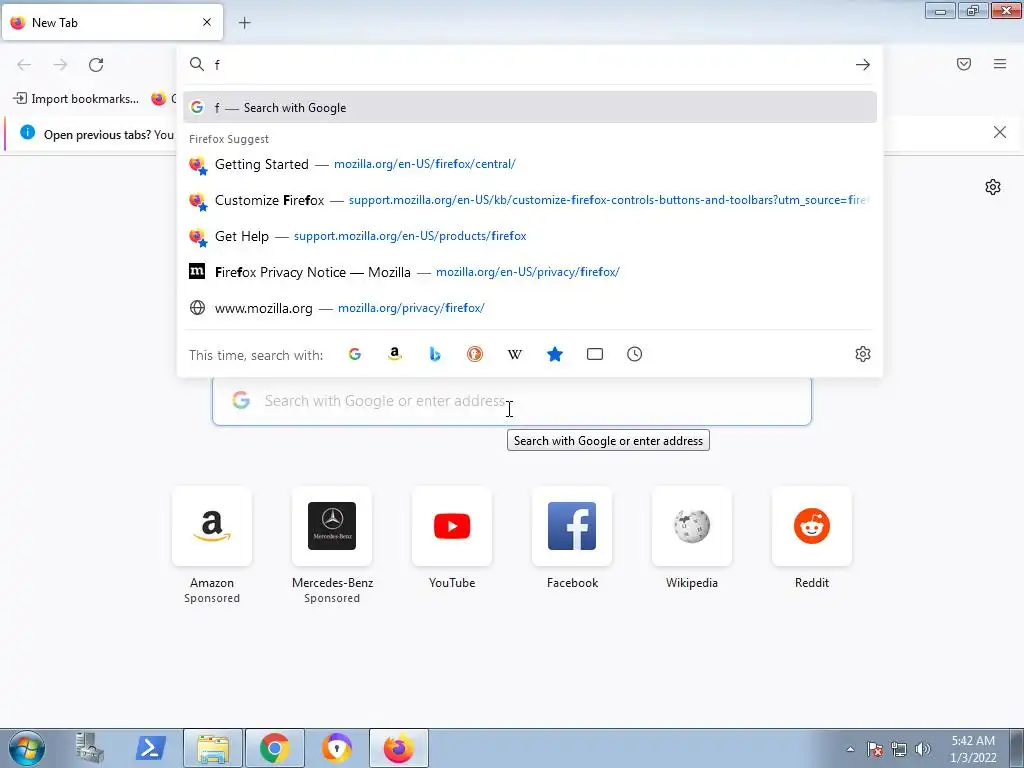Open the Windows Start menu

click(x=27, y=748)
